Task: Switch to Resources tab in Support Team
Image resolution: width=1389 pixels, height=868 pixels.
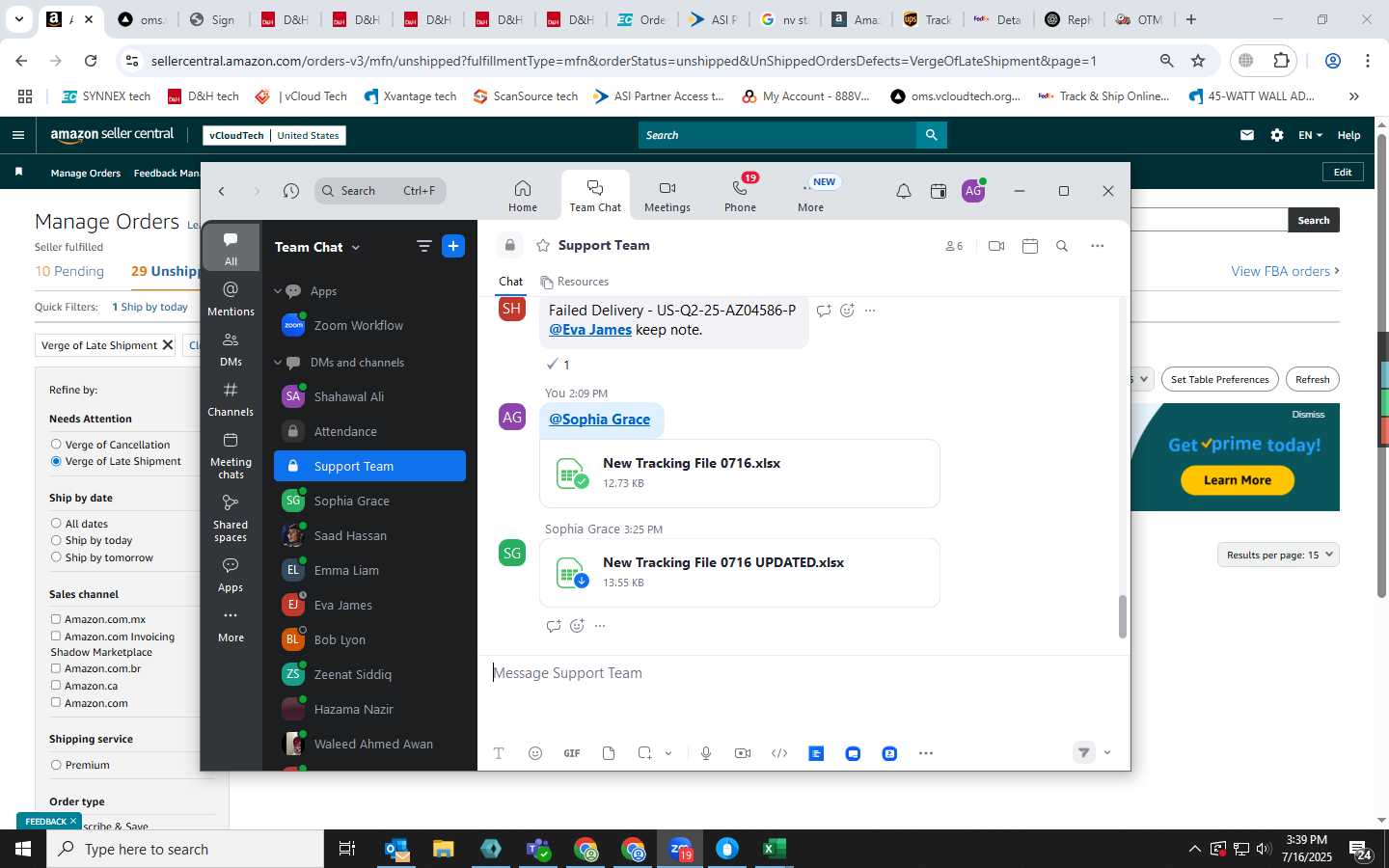Action: pos(575,282)
